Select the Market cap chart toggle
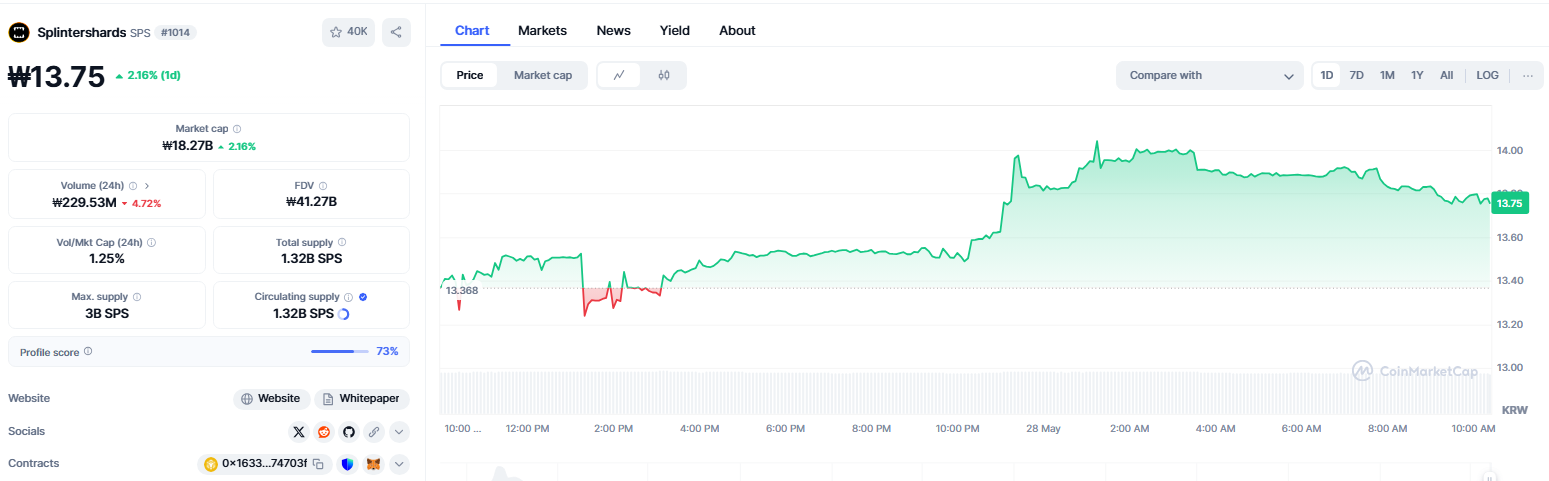Image resolution: width=1549 pixels, height=481 pixels. (x=543, y=75)
